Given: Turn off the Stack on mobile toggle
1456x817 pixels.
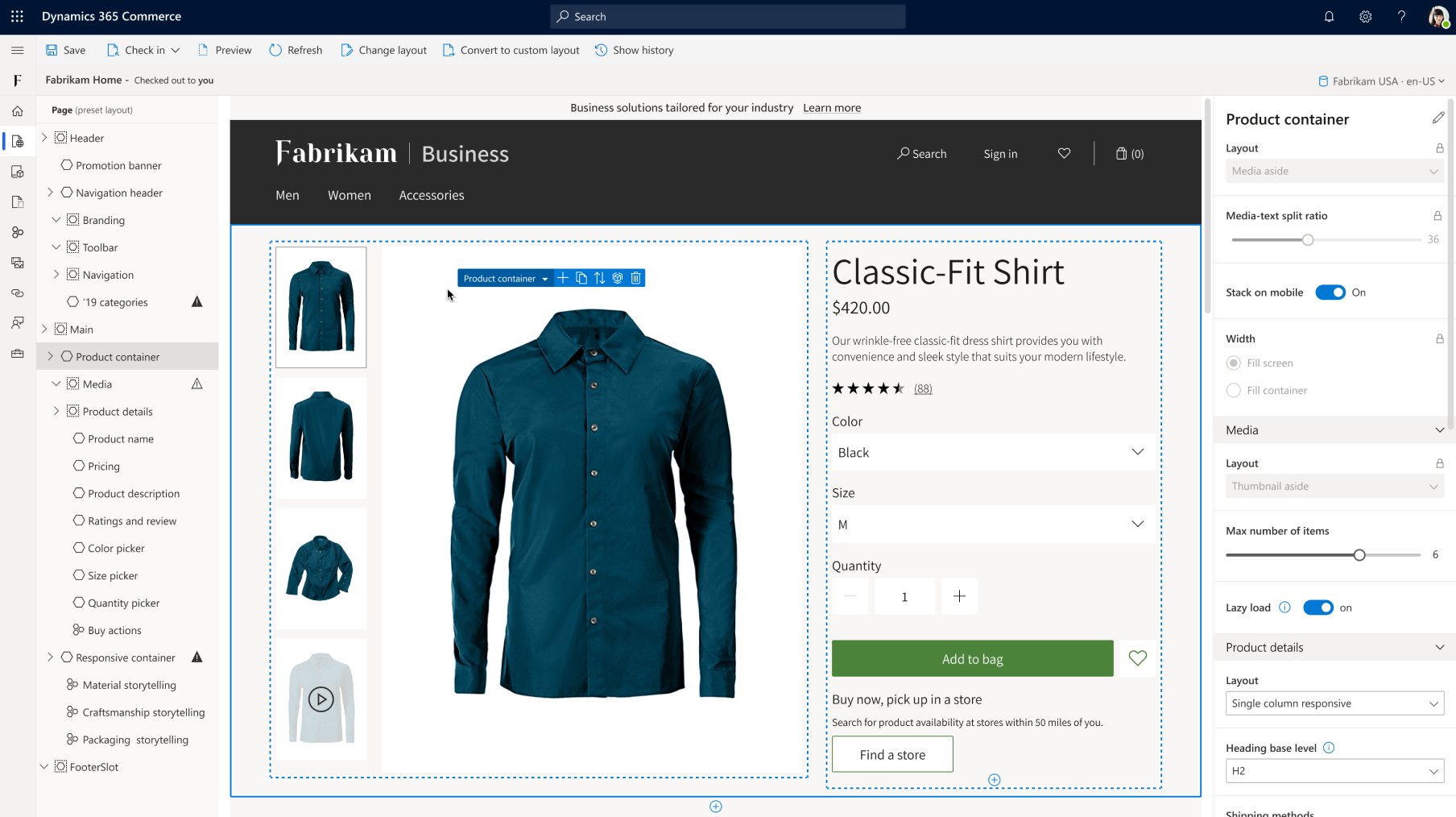Looking at the screenshot, I should pyautogui.click(x=1330, y=292).
